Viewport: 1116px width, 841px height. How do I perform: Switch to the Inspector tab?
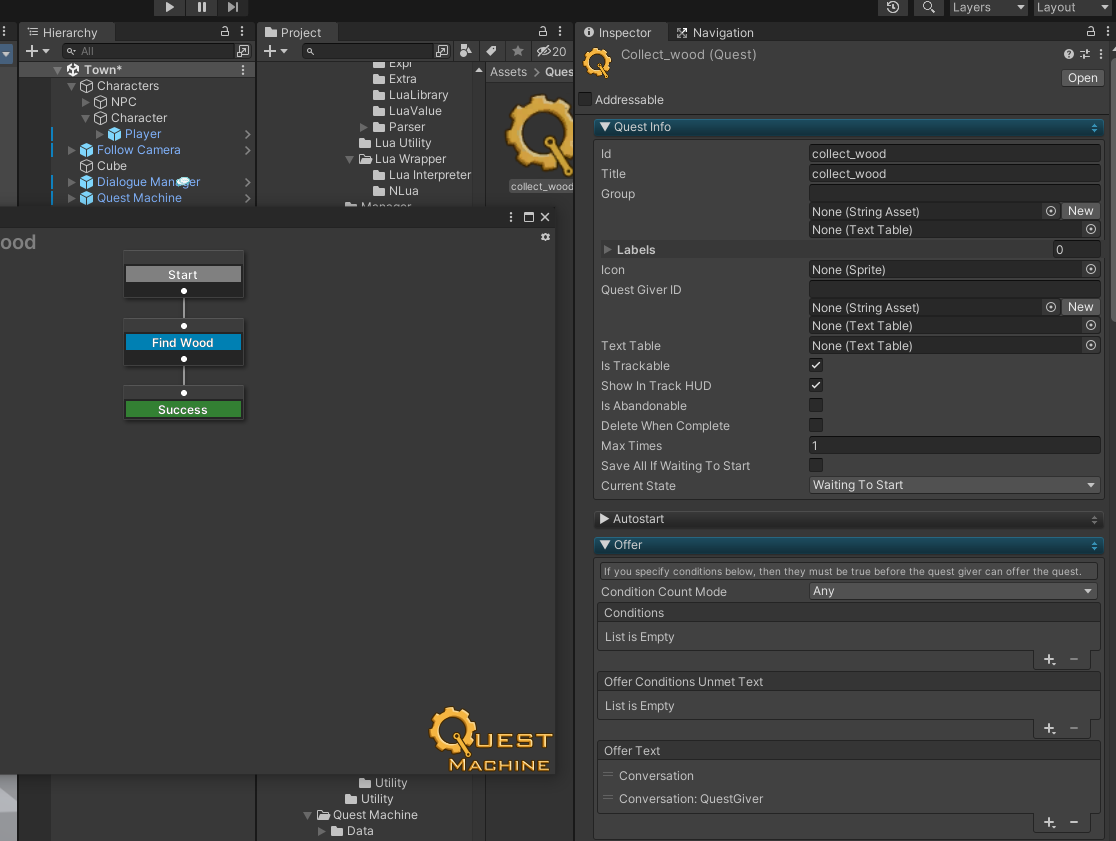click(x=617, y=33)
